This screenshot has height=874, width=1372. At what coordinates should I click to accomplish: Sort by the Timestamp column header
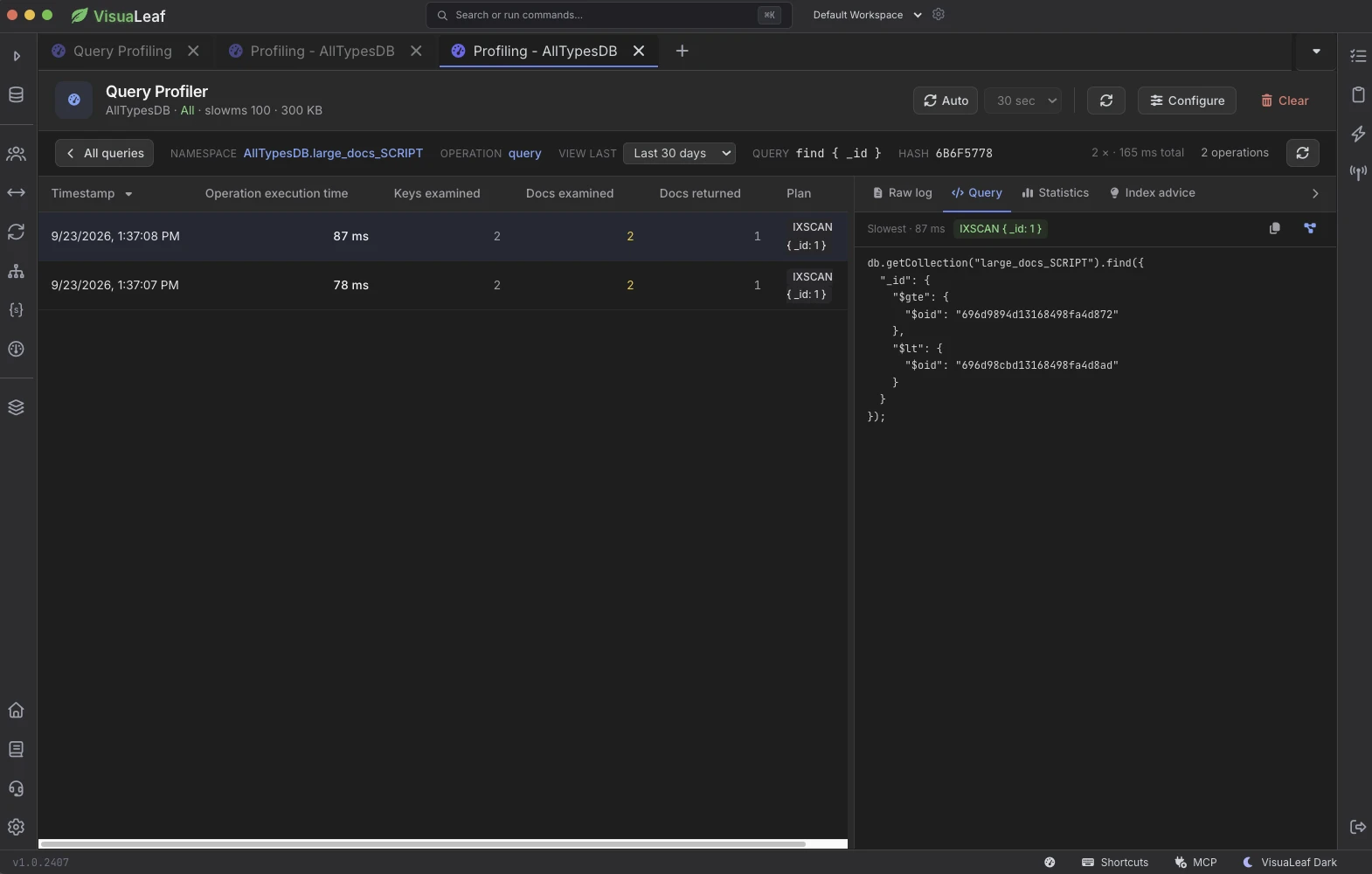[x=91, y=193]
